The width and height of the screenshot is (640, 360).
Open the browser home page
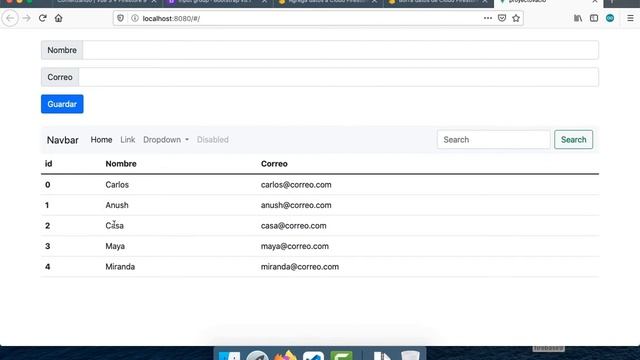tap(58, 18)
